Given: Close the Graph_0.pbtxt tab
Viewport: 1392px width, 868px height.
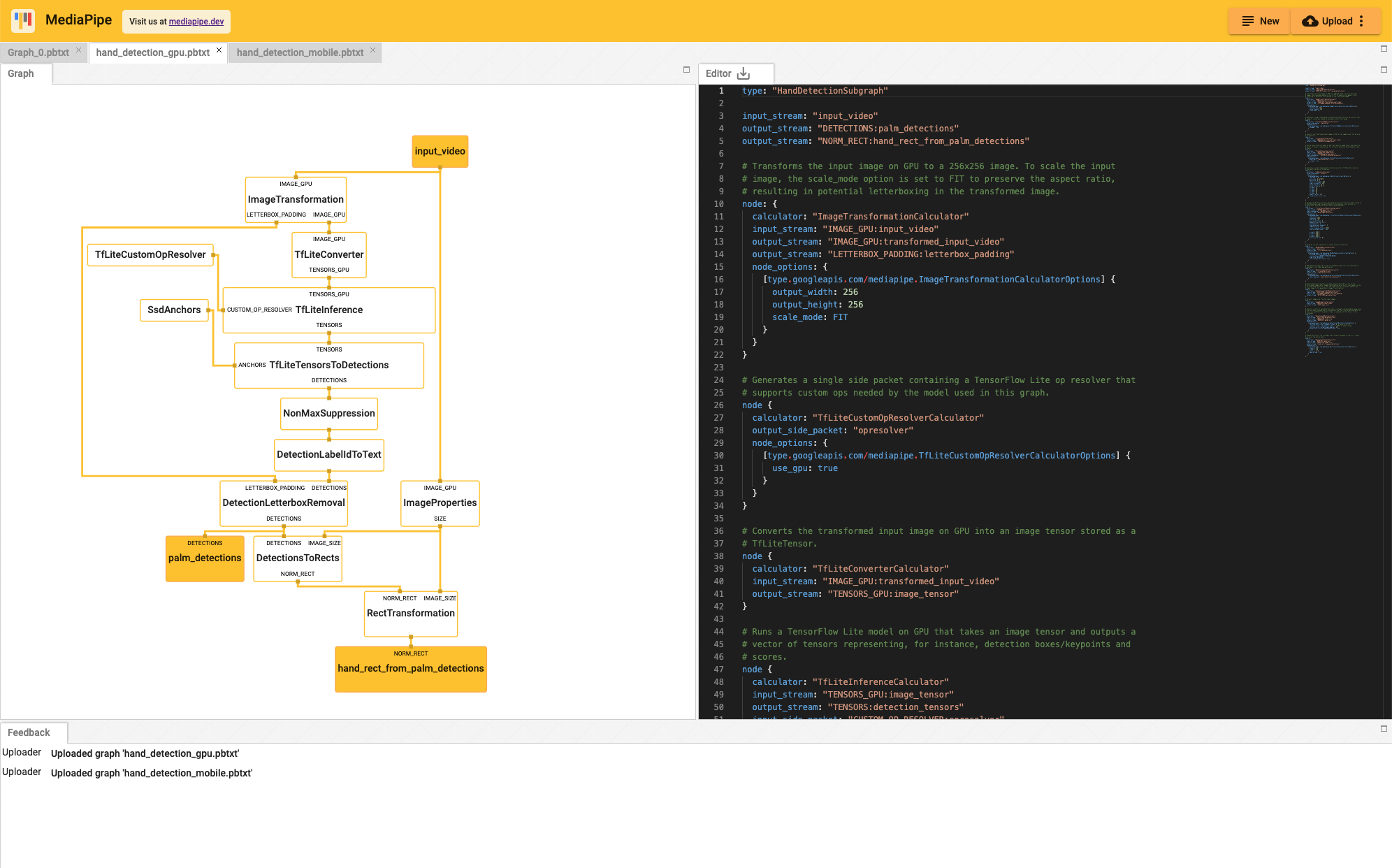Looking at the screenshot, I should coord(79,53).
